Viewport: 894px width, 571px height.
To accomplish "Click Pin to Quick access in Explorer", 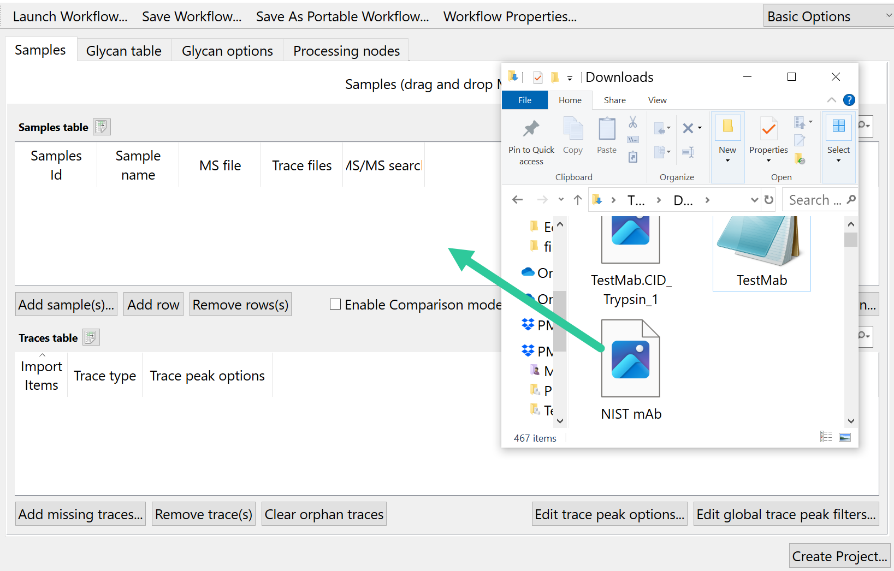I will tap(531, 143).
